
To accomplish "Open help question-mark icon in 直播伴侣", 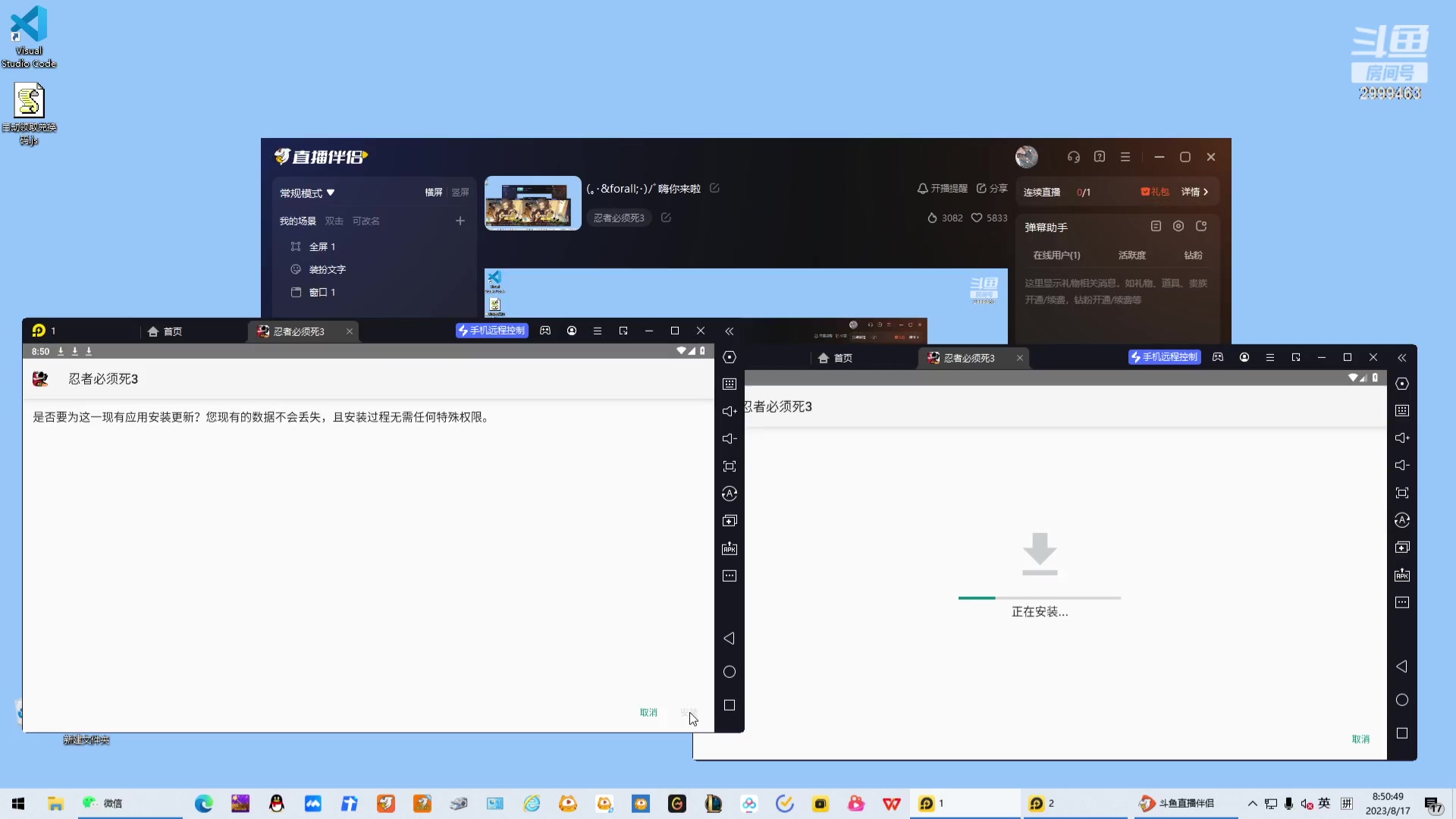I will (x=1100, y=157).
